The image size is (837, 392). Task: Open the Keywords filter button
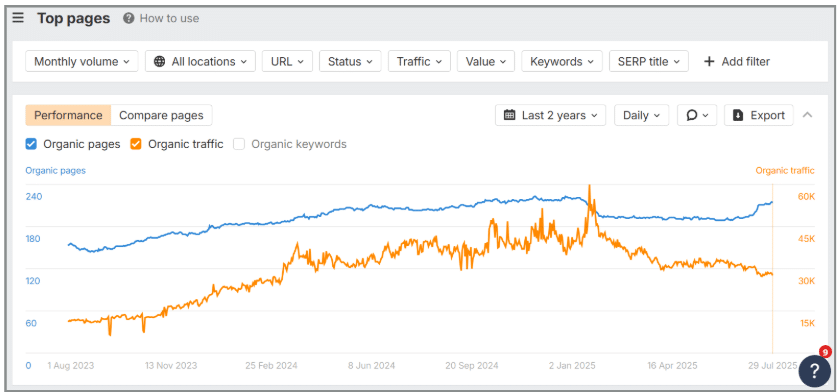point(562,61)
